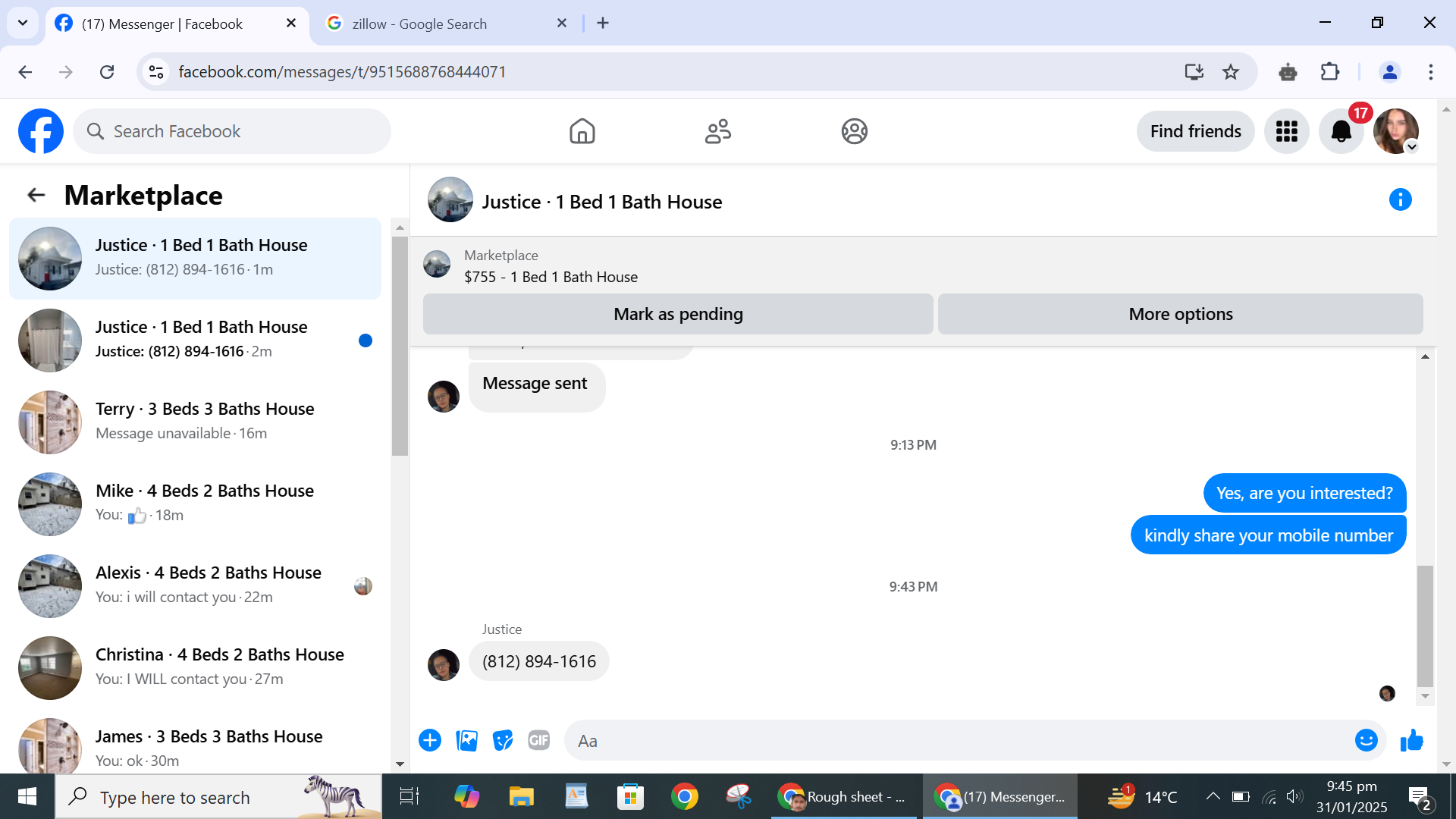Close the zillow Google Search tab
1456x819 pixels.
(x=562, y=24)
